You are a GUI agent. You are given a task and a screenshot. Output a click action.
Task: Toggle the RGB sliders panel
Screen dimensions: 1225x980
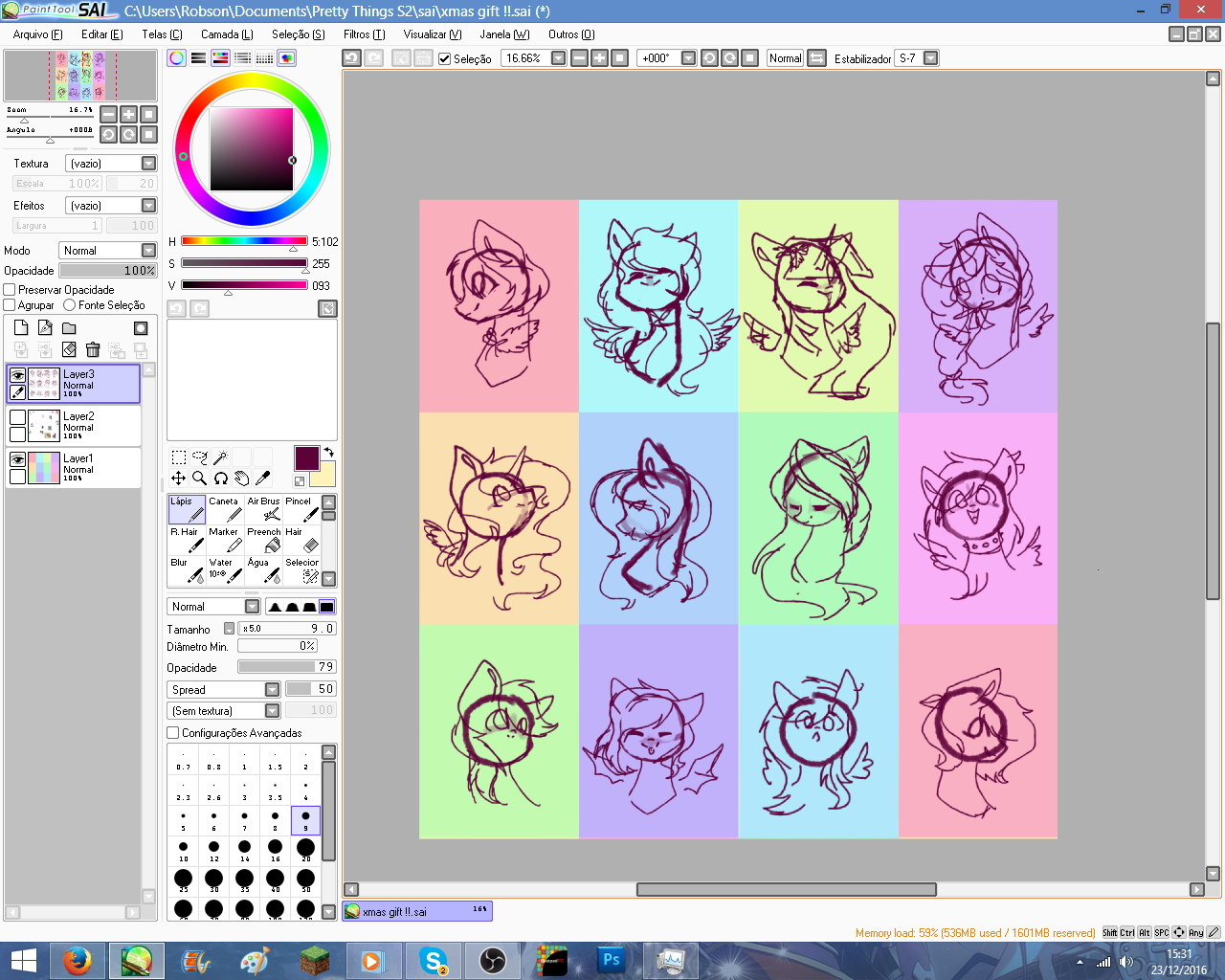click(198, 58)
